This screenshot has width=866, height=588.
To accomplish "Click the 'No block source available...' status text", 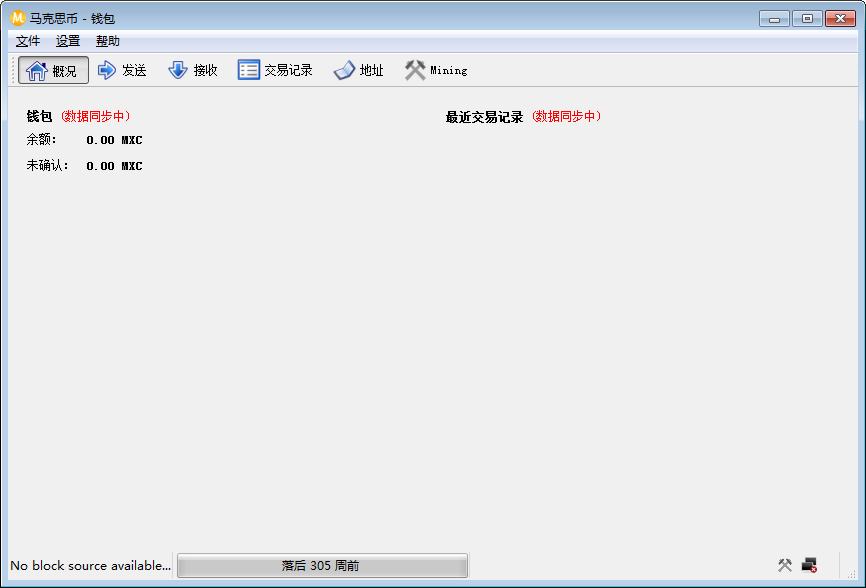I will [x=91, y=565].
